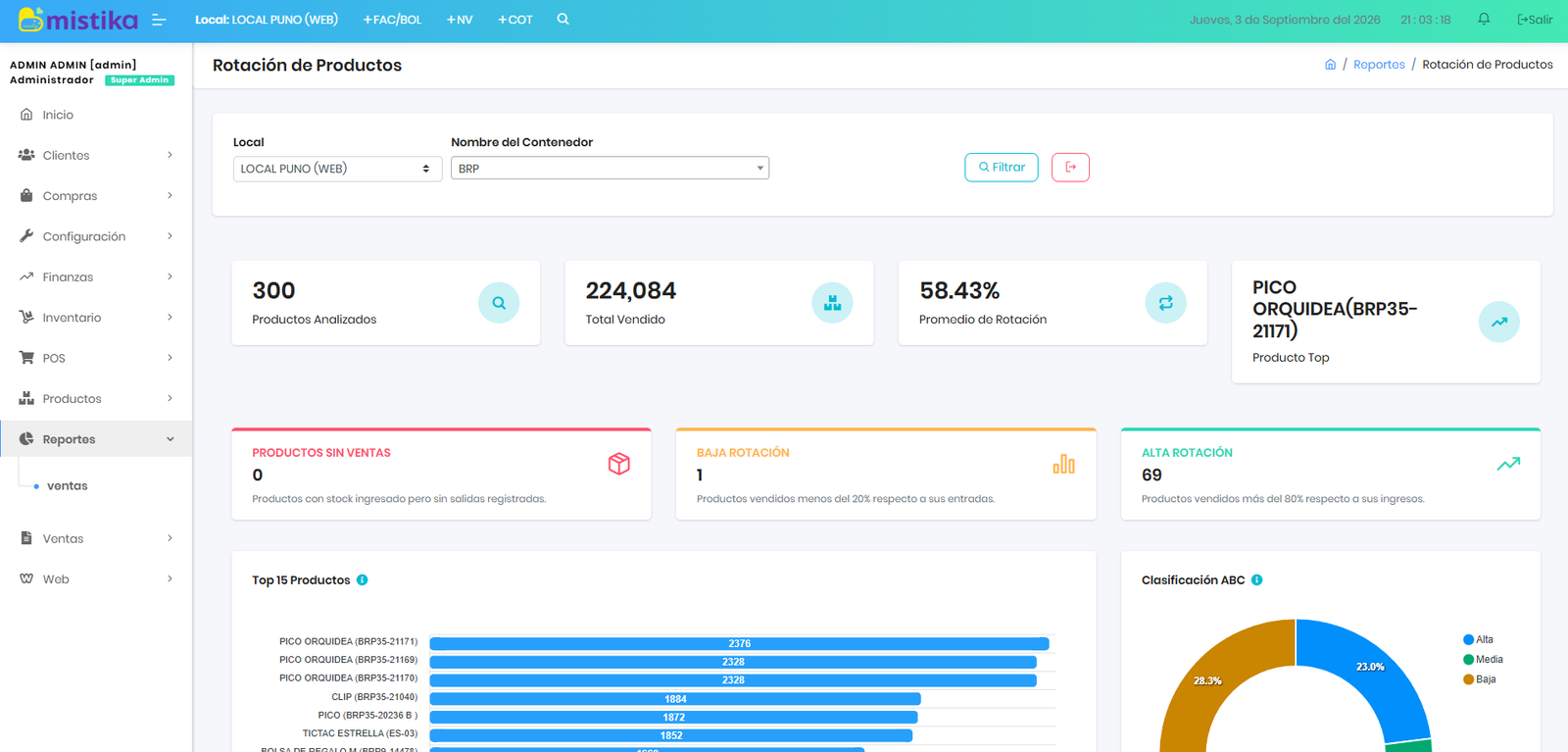The height and width of the screenshot is (752, 1568).
Task: Expand the Compras submenu chevron
Action: tap(171, 195)
